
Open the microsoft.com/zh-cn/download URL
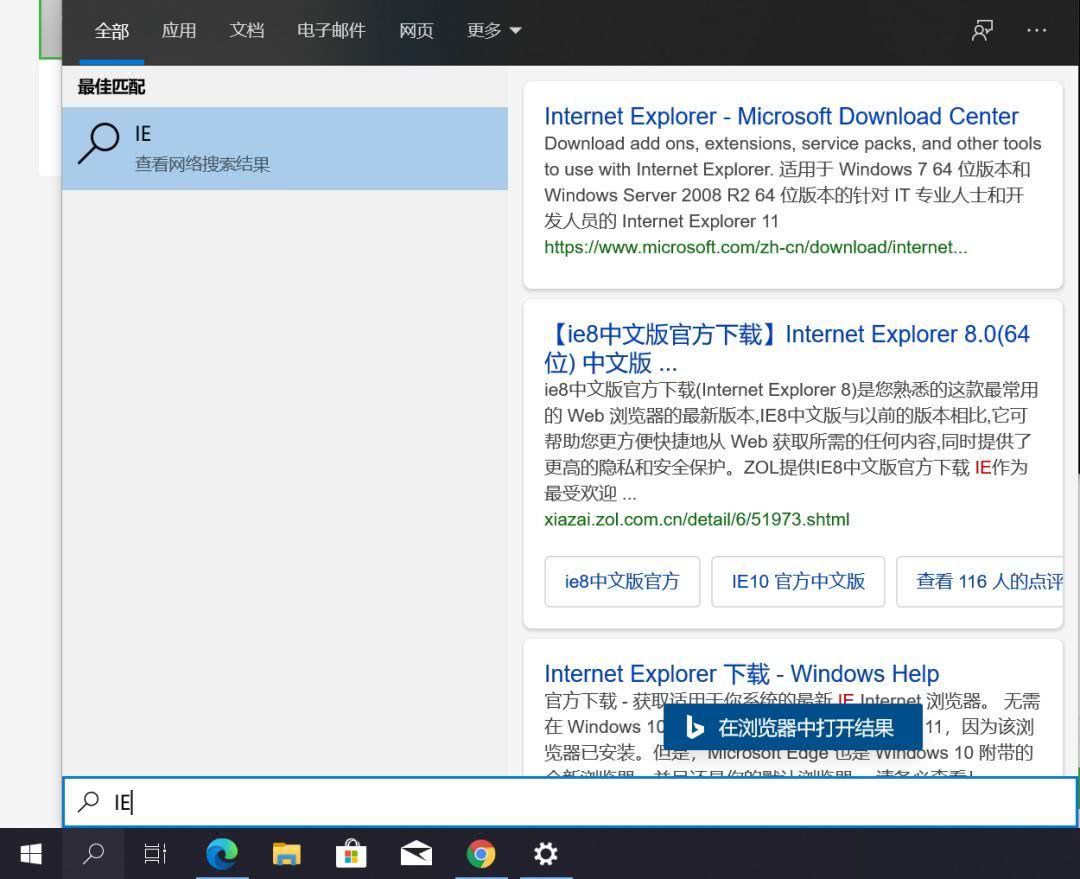pos(756,247)
